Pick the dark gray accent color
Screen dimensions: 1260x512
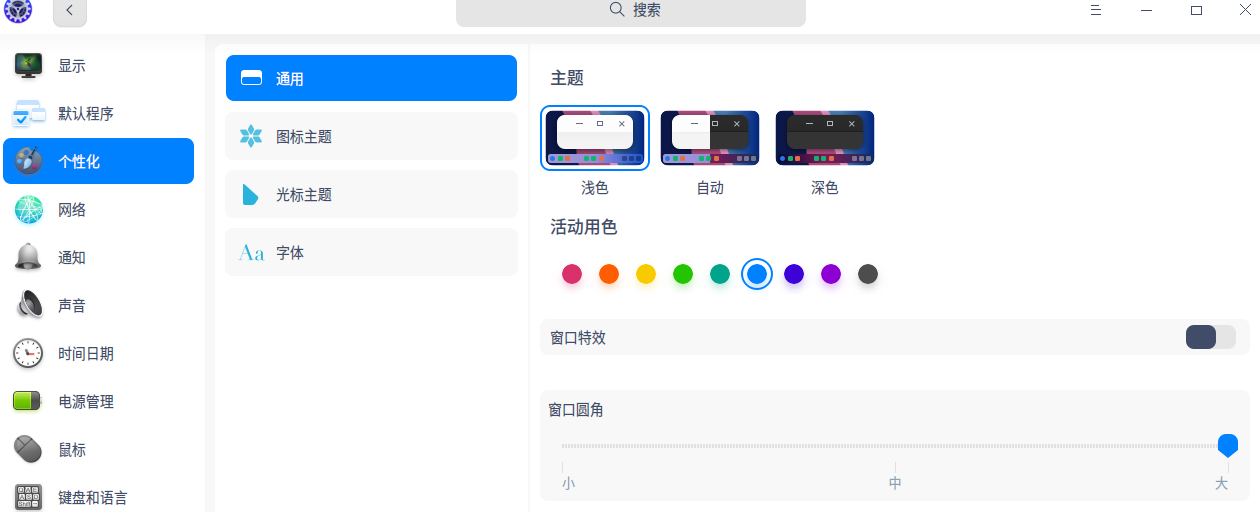pyautogui.click(x=868, y=274)
